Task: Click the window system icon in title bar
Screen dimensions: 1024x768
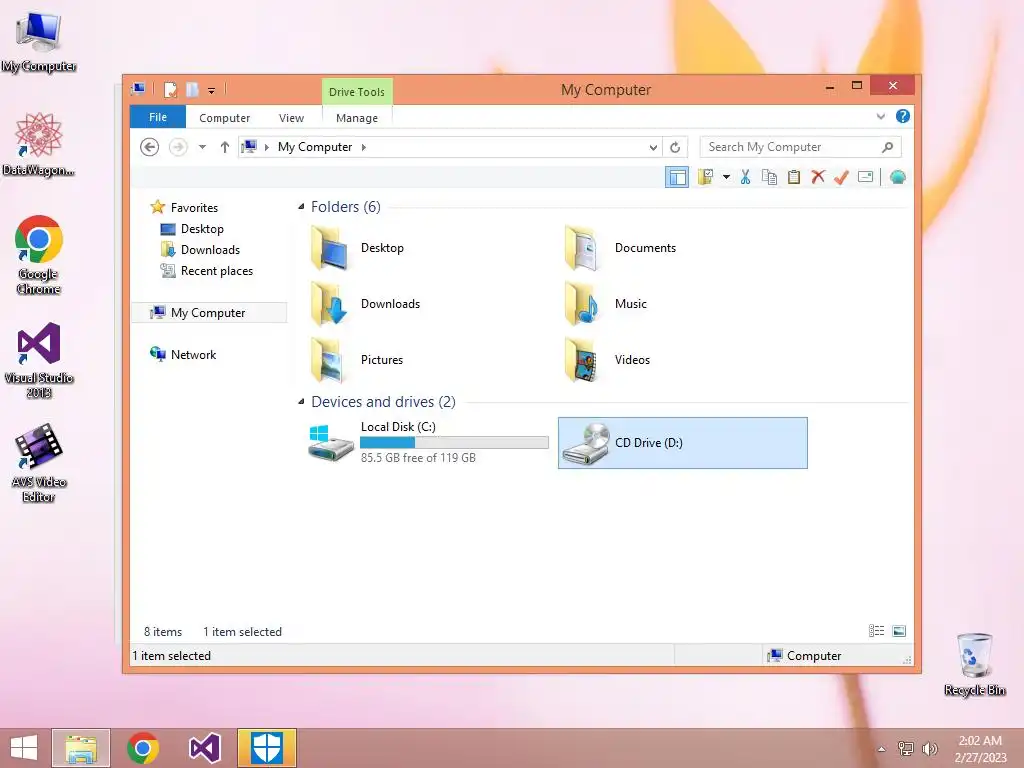Action: click(138, 89)
